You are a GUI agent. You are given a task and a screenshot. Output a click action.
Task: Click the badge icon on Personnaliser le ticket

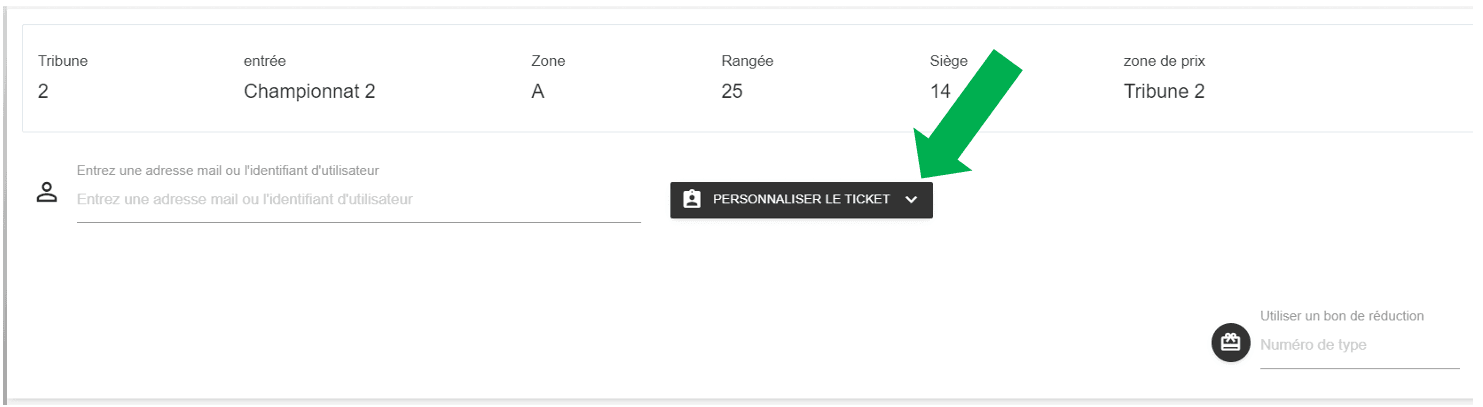click(691, 199)
